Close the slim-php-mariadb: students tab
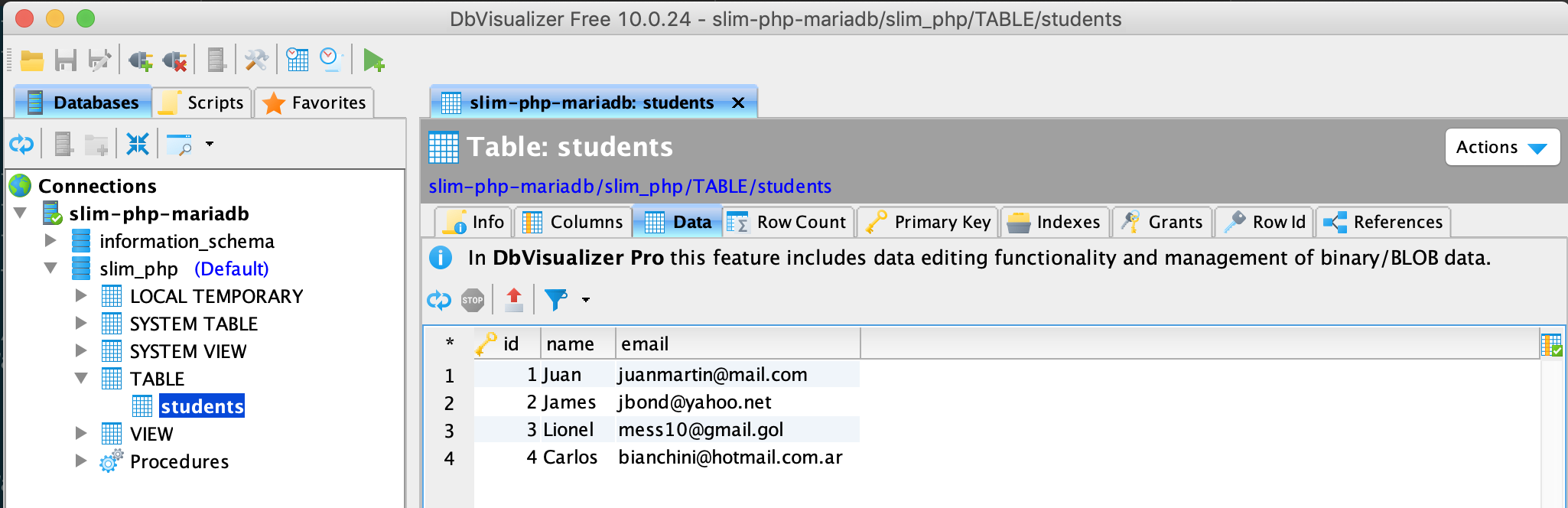Screen dimensions: 1568x508 pos(738,103)
